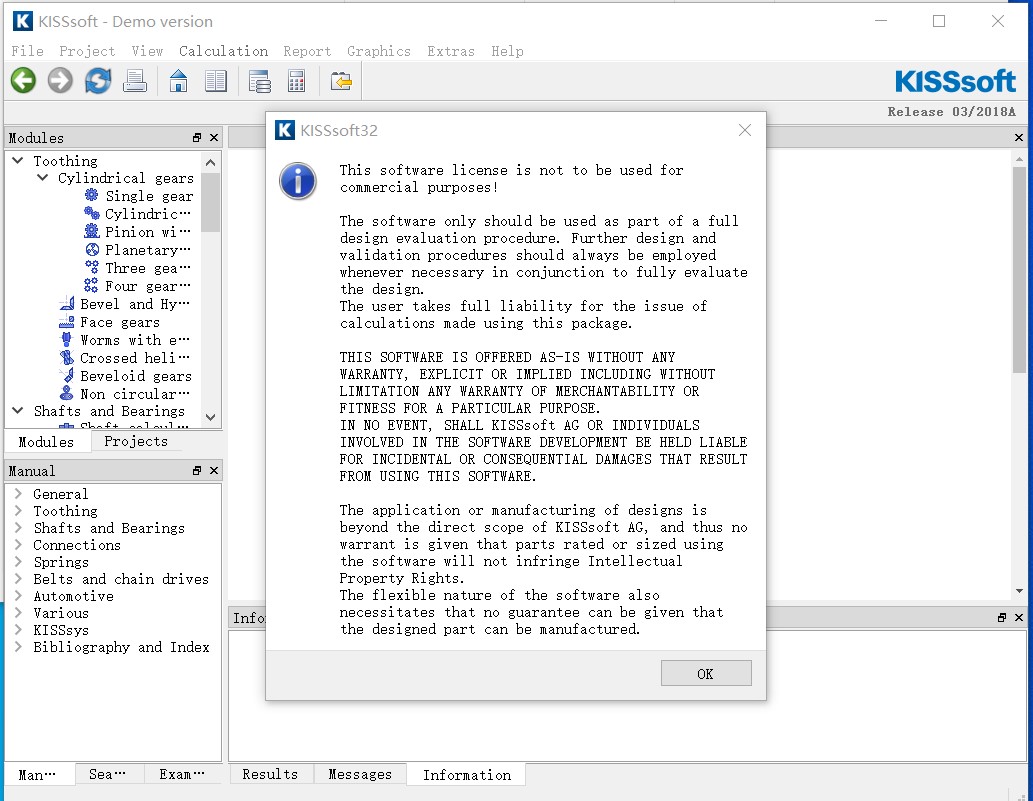This screenshot has width=1033, height=801.
Task: Expand Belts and chain drives chapter
Action: tap(18, 578)
